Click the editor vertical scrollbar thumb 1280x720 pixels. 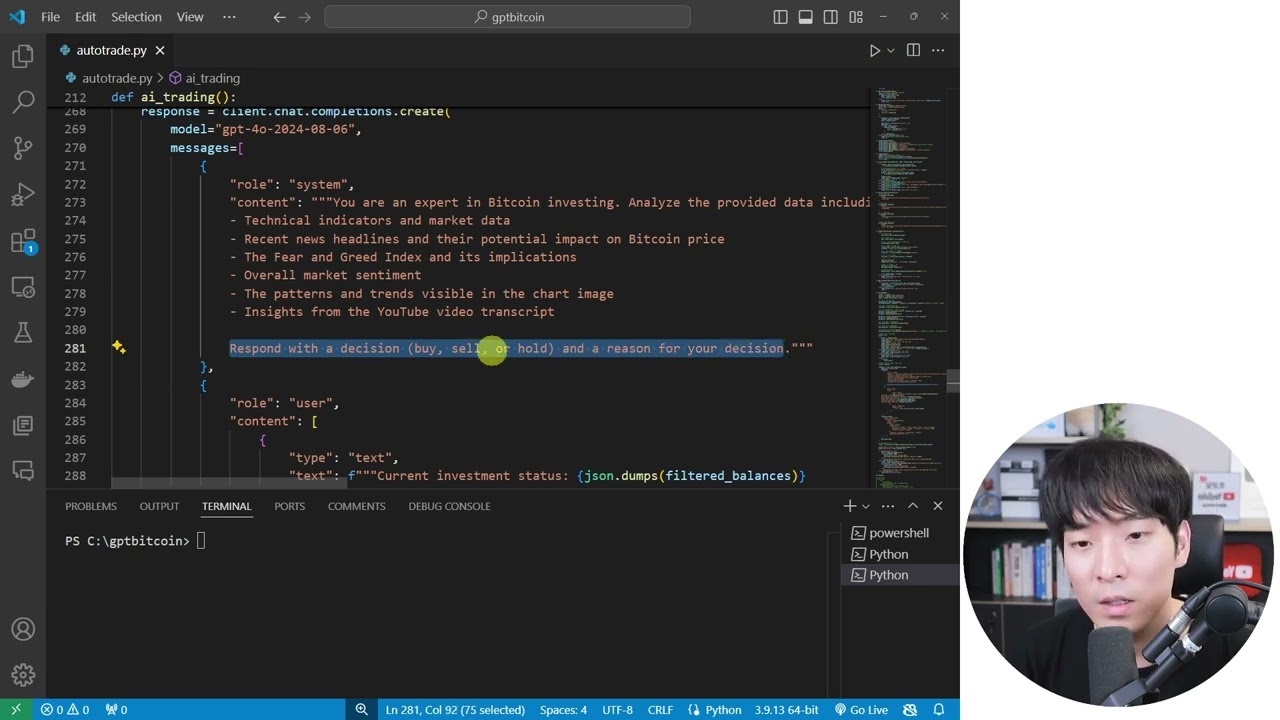click(x=954, y=382)
